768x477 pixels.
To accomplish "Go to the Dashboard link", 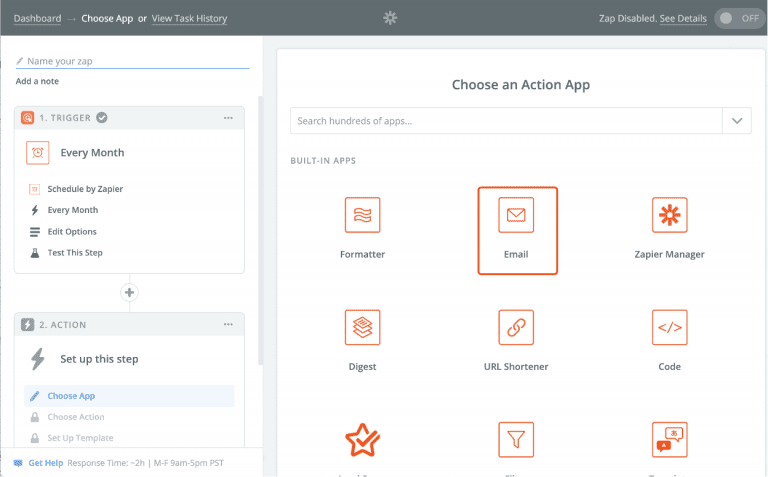I will (37, 18).
